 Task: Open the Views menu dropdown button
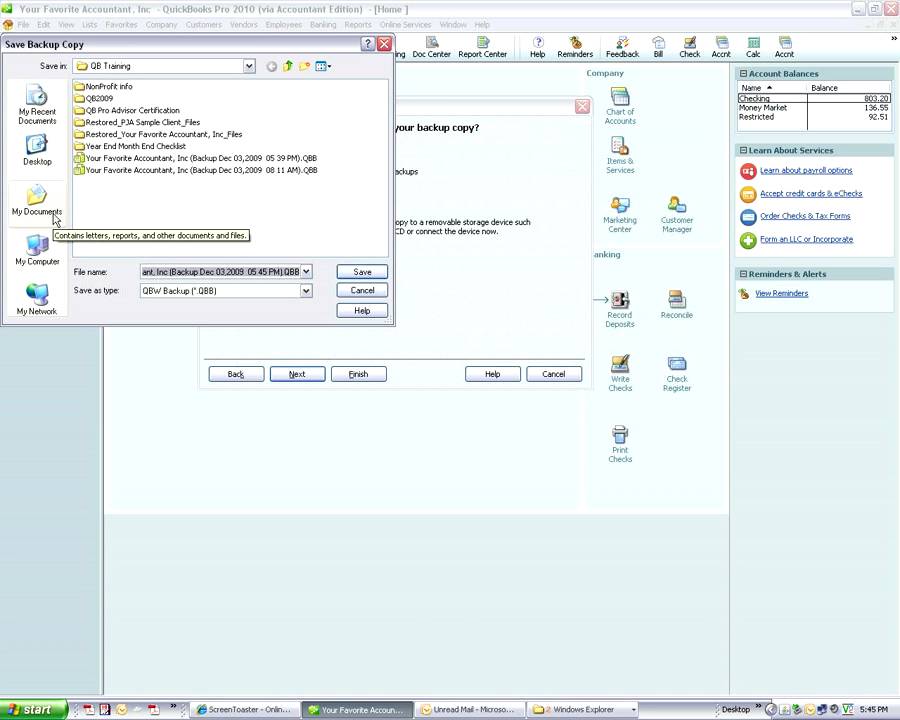pyautogui.click(x=323, y=66)
